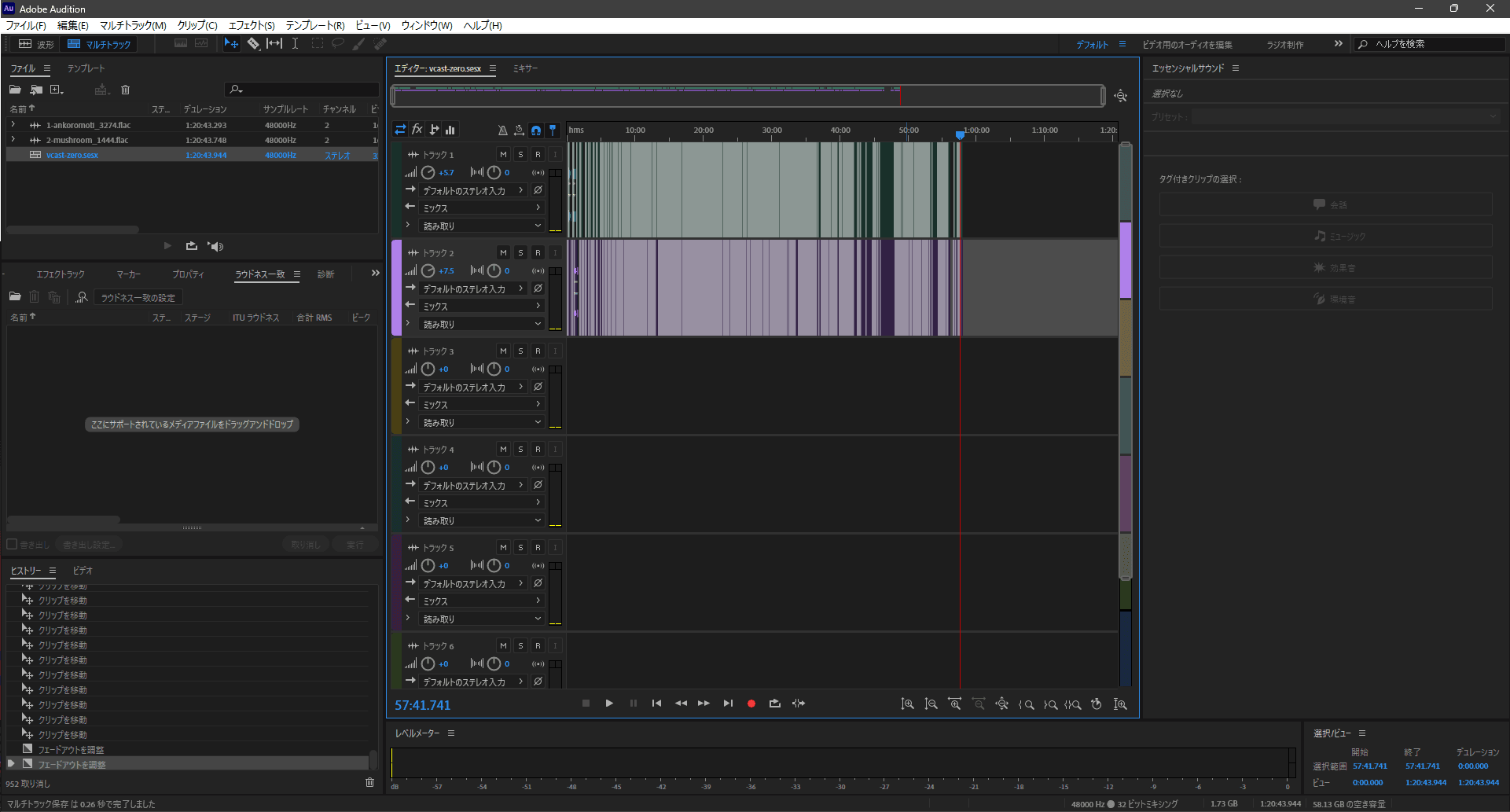Open Track 4 Mix output dropdown
The width and height of the screenshot is (1510, 812).
click(481, 503)
